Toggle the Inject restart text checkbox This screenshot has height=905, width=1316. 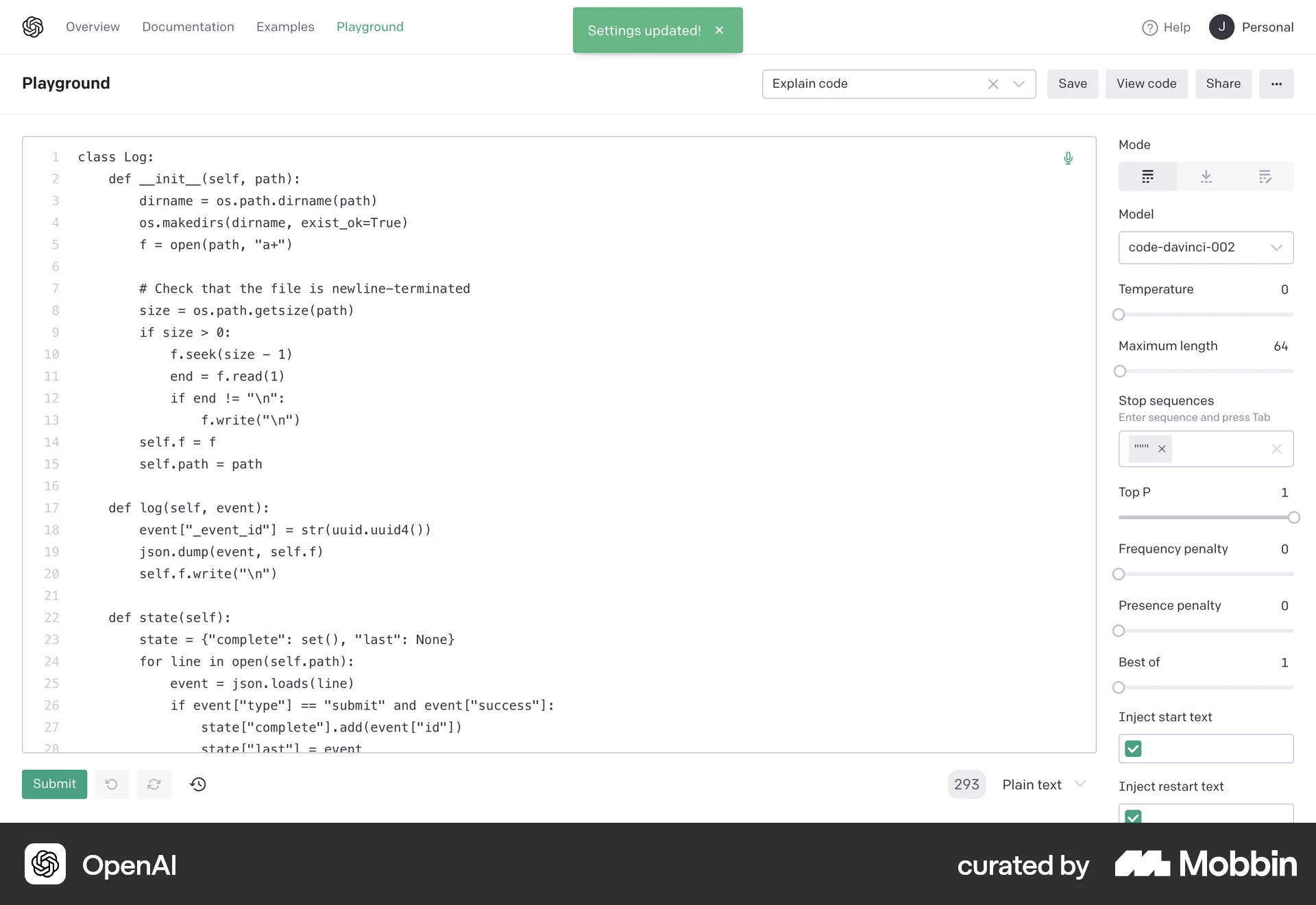1132,817
